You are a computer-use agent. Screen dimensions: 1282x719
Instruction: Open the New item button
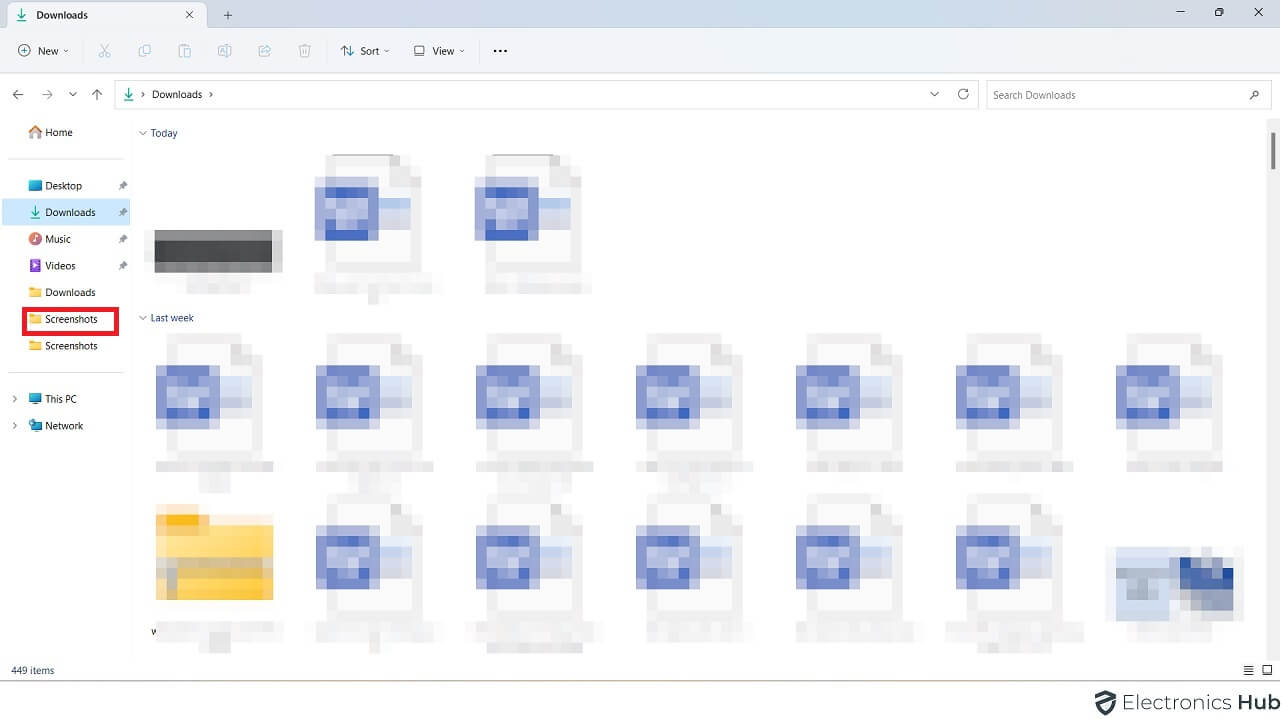(x=43, y=51)
